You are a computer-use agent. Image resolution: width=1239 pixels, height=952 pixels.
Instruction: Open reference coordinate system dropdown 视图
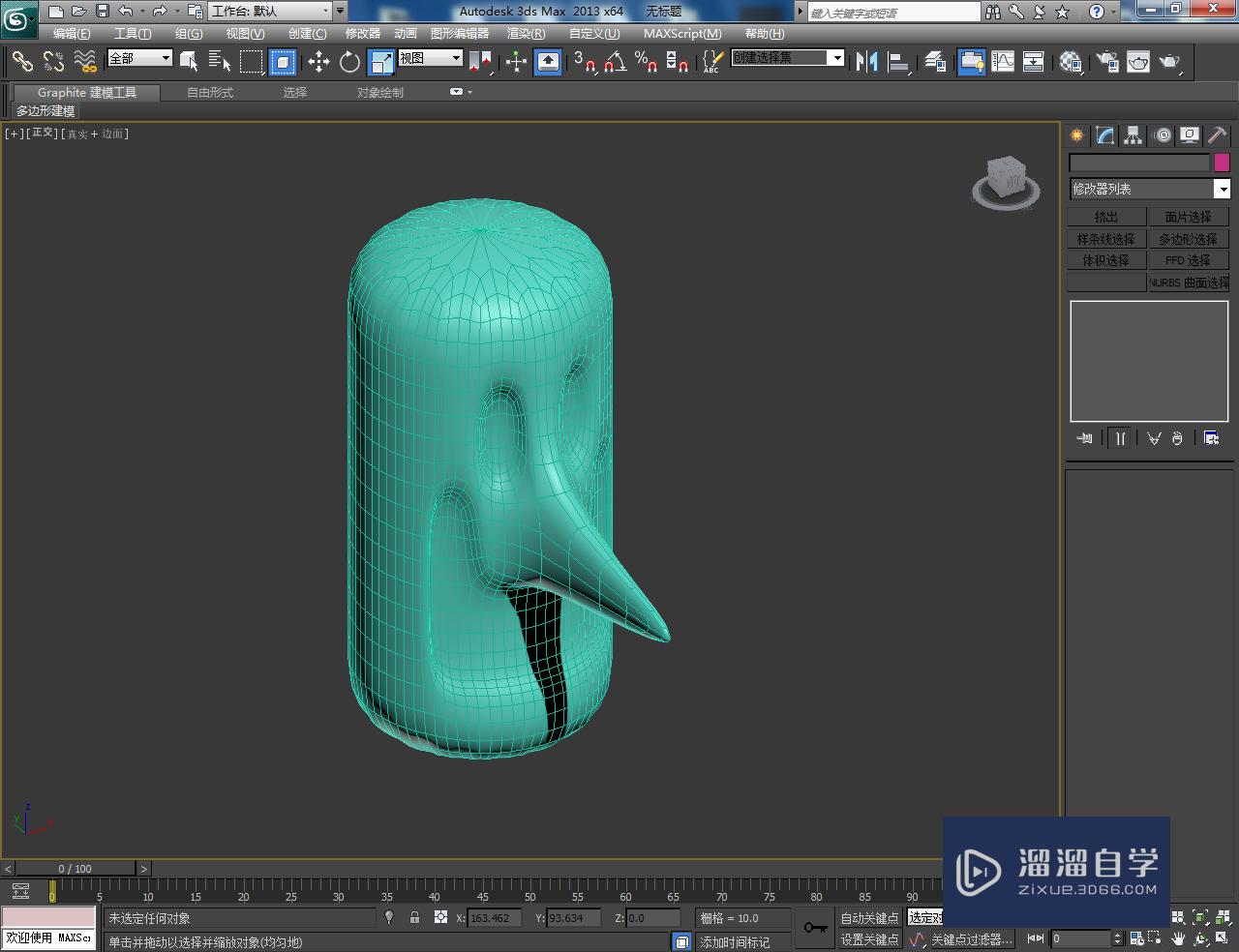431,58
